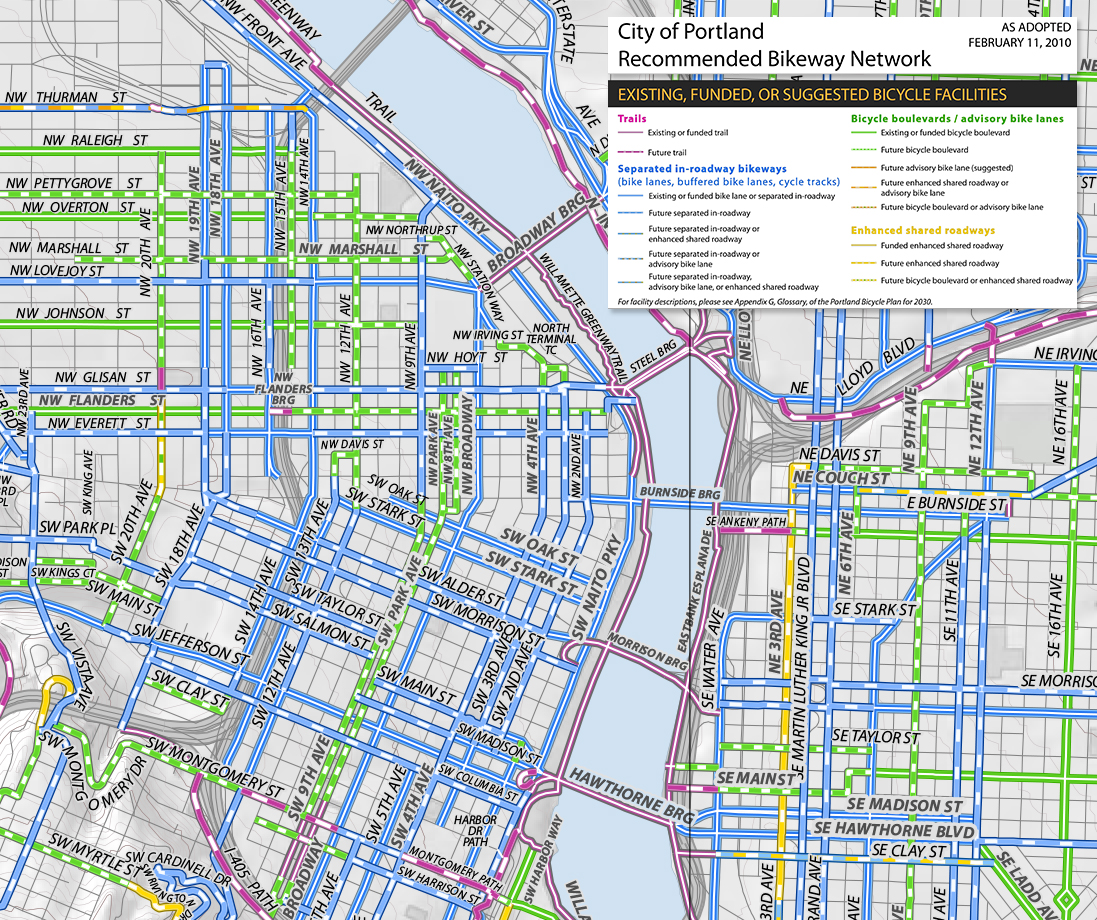1097x920 pixels.
Task: Click the 'NW RALEIGH ST' street label
Action: point(95,140)
